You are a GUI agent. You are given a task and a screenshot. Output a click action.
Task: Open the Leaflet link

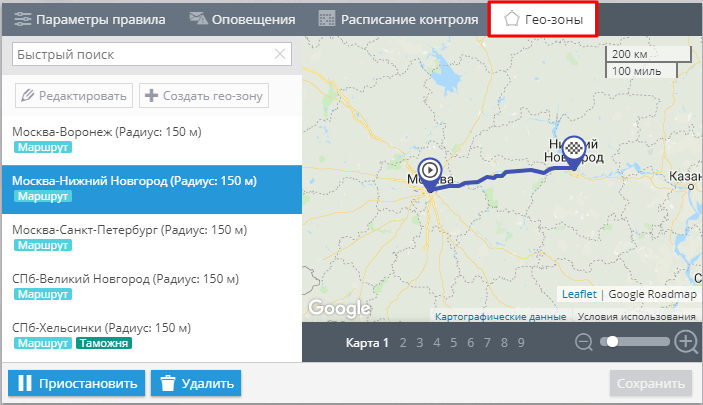tap(579, 294)
